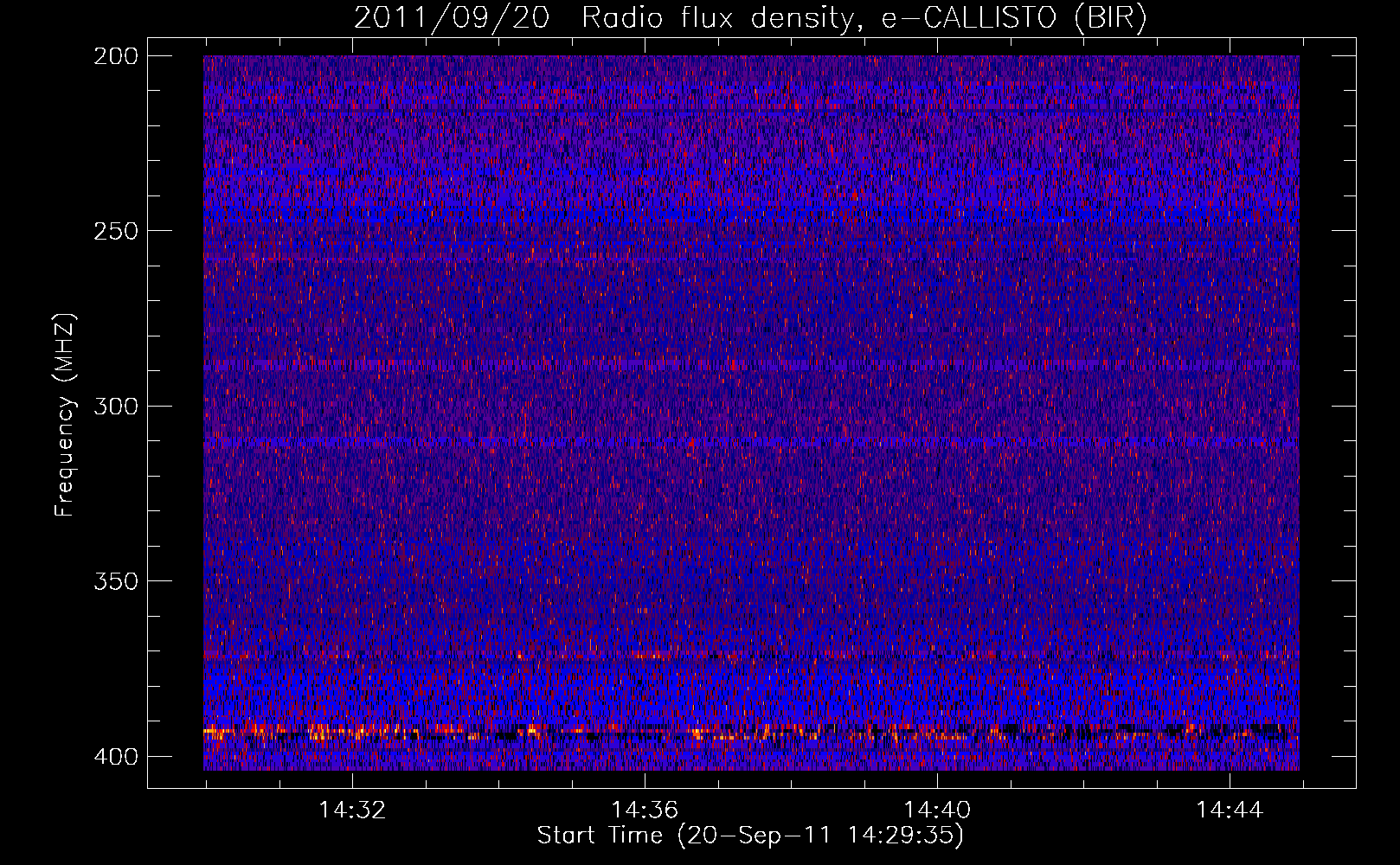Click the 200 frequency tick label

click(x=115, y=55)
